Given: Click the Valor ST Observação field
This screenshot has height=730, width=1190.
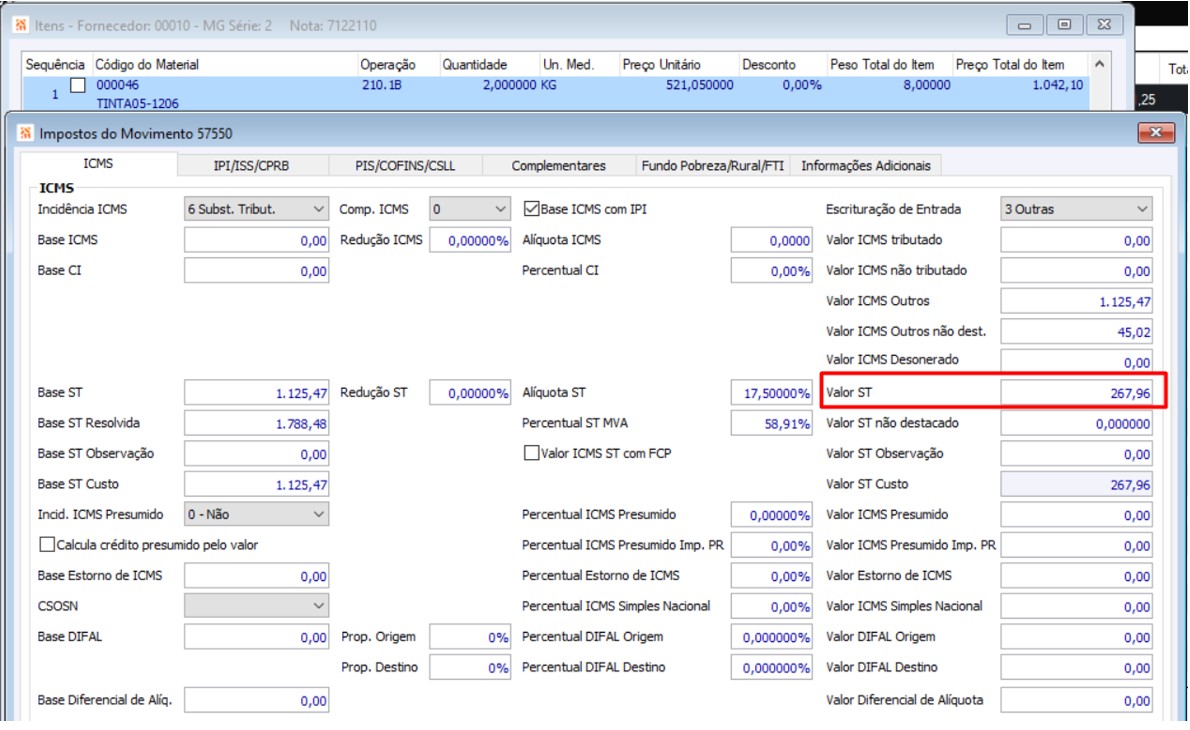Looking at the screenshot, I should pyautogui.click(x=1076, y=454).
